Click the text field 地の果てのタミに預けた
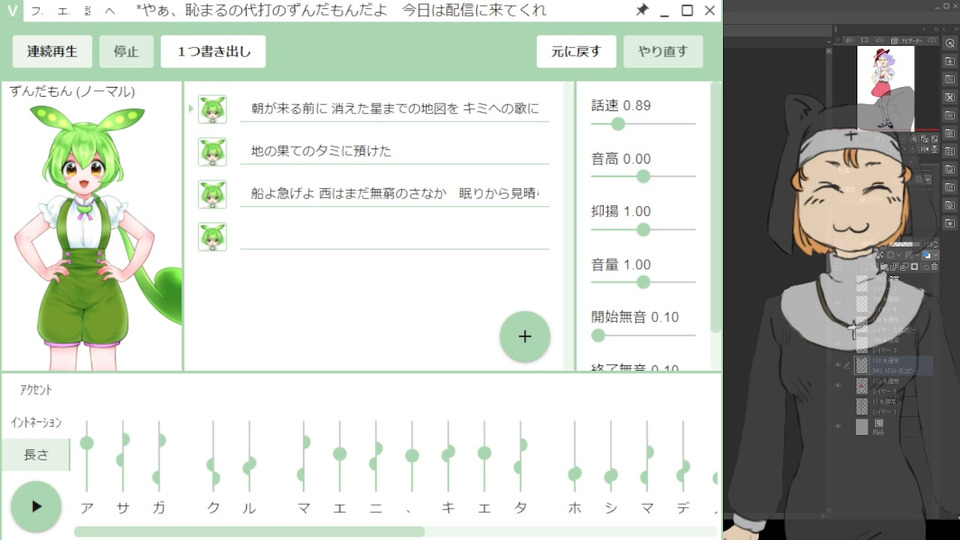The width and height of the screenshot is (960, 540). click(395, 151)
